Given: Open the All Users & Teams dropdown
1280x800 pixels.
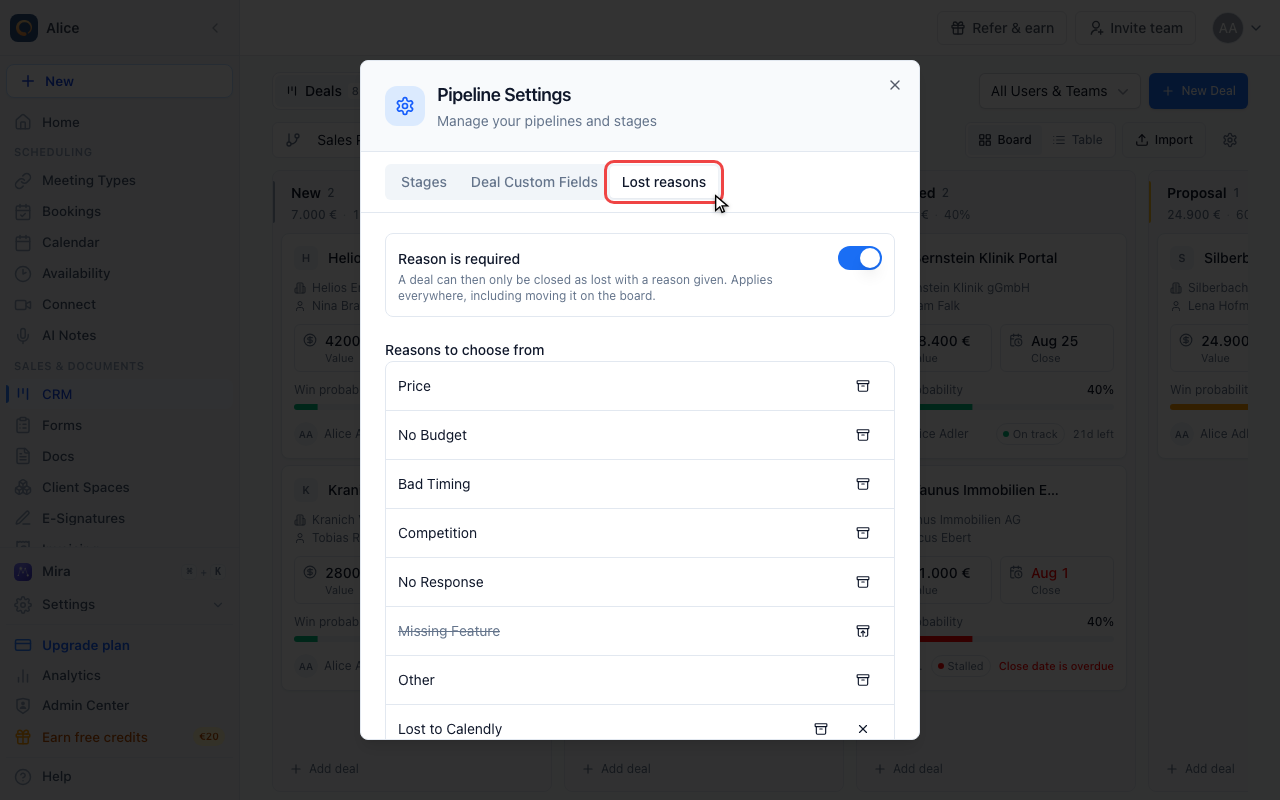Looking at the screenshot, I should point(1059,91).
